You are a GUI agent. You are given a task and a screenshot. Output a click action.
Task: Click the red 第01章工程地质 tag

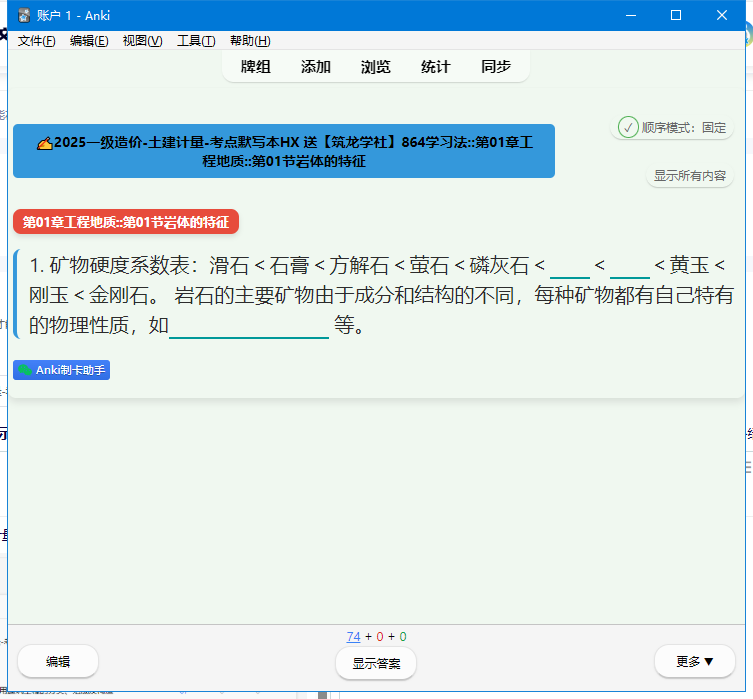coord(126,222)
